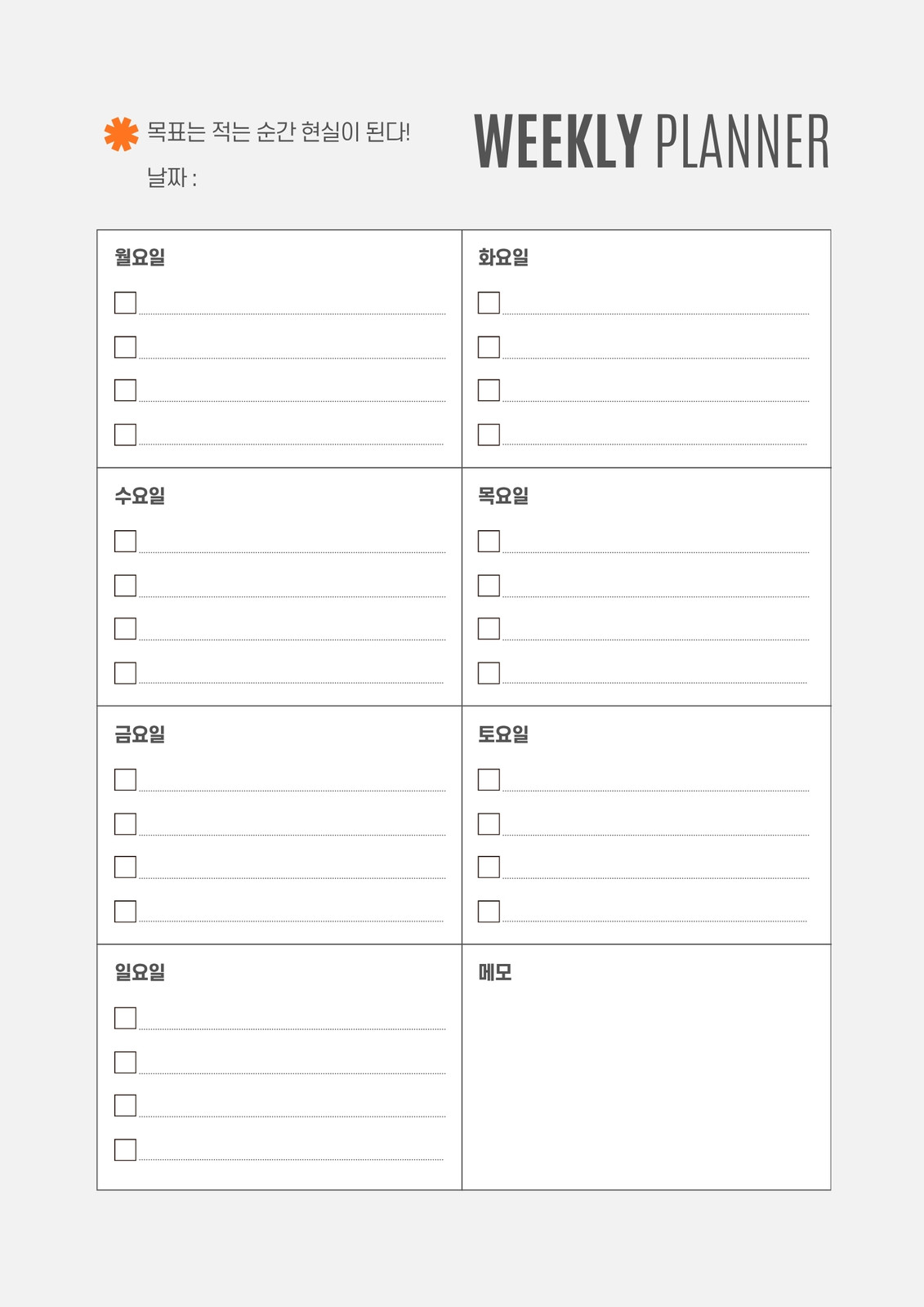Mark the first checkbox under 수요일

(125, 542)
